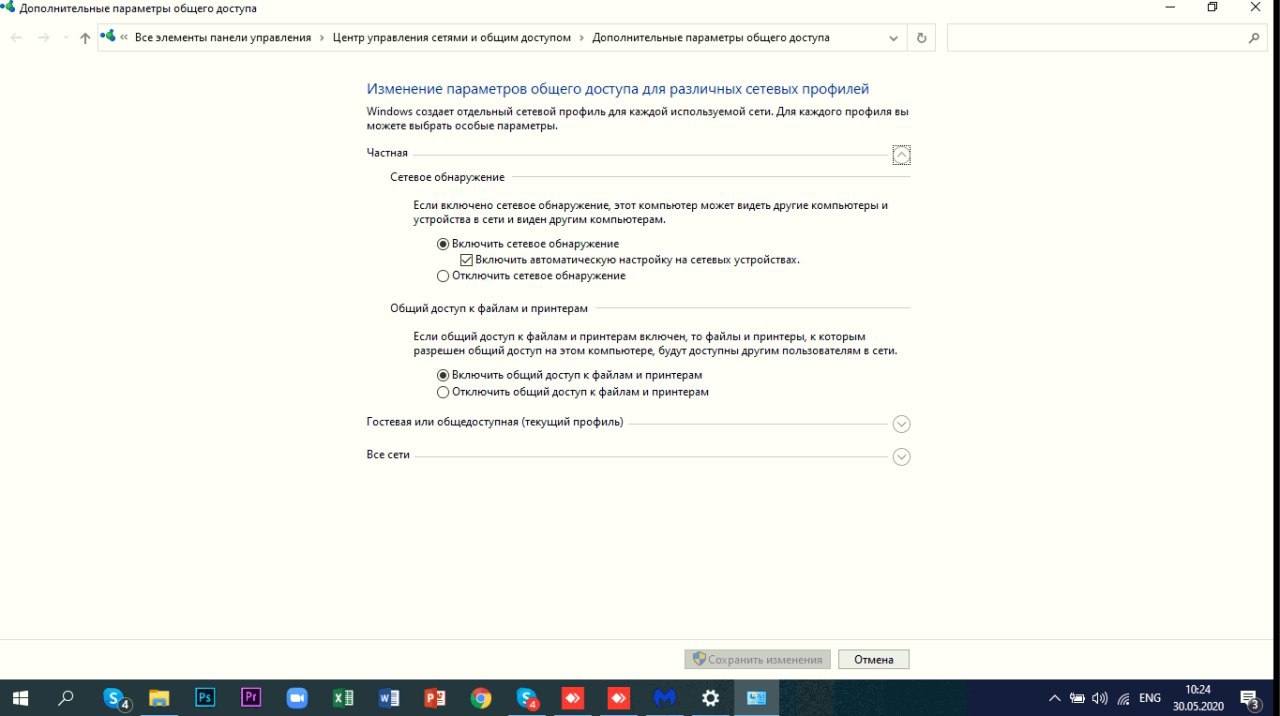
Task: Switch input language via ENG indicator
Action: (1150, 698)
